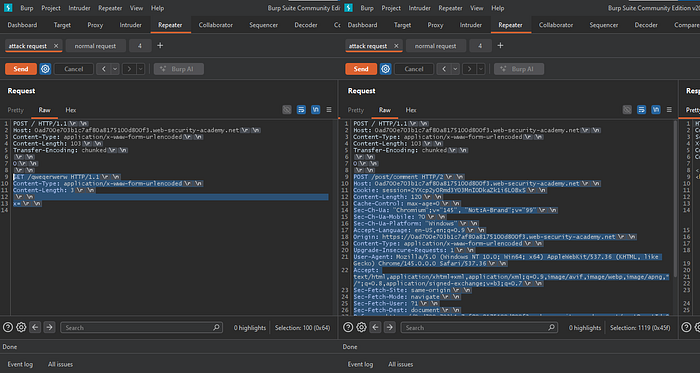Switch to Decoder tab in left window

pos(306,25)
